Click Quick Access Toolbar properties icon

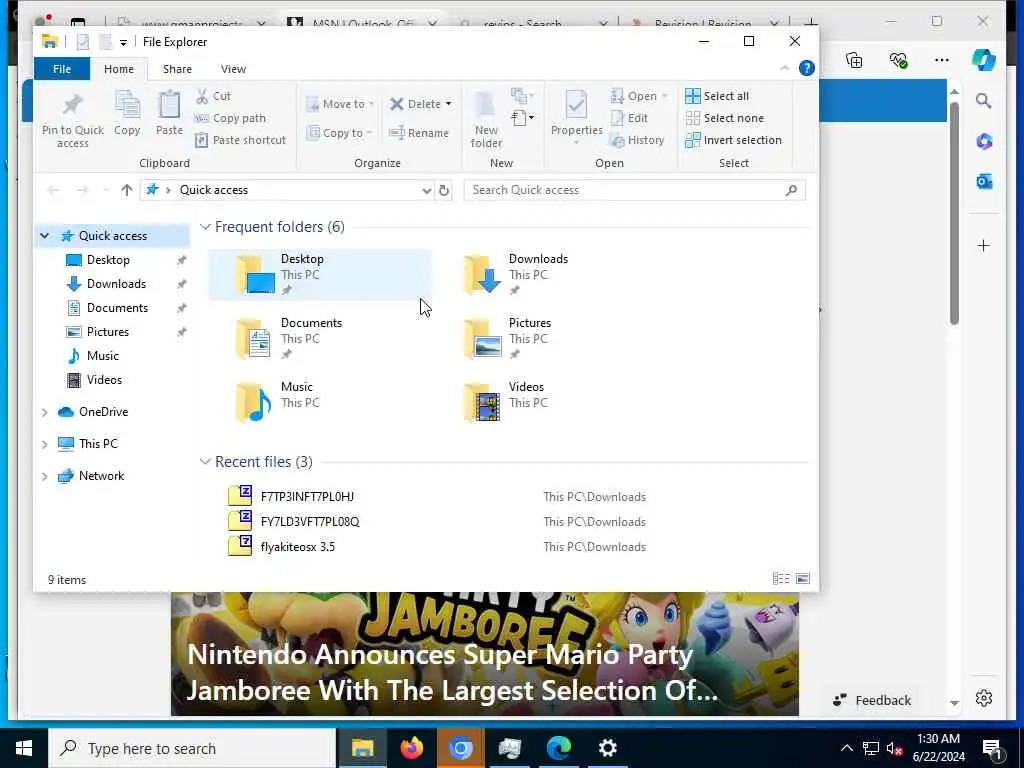(83, 42)
